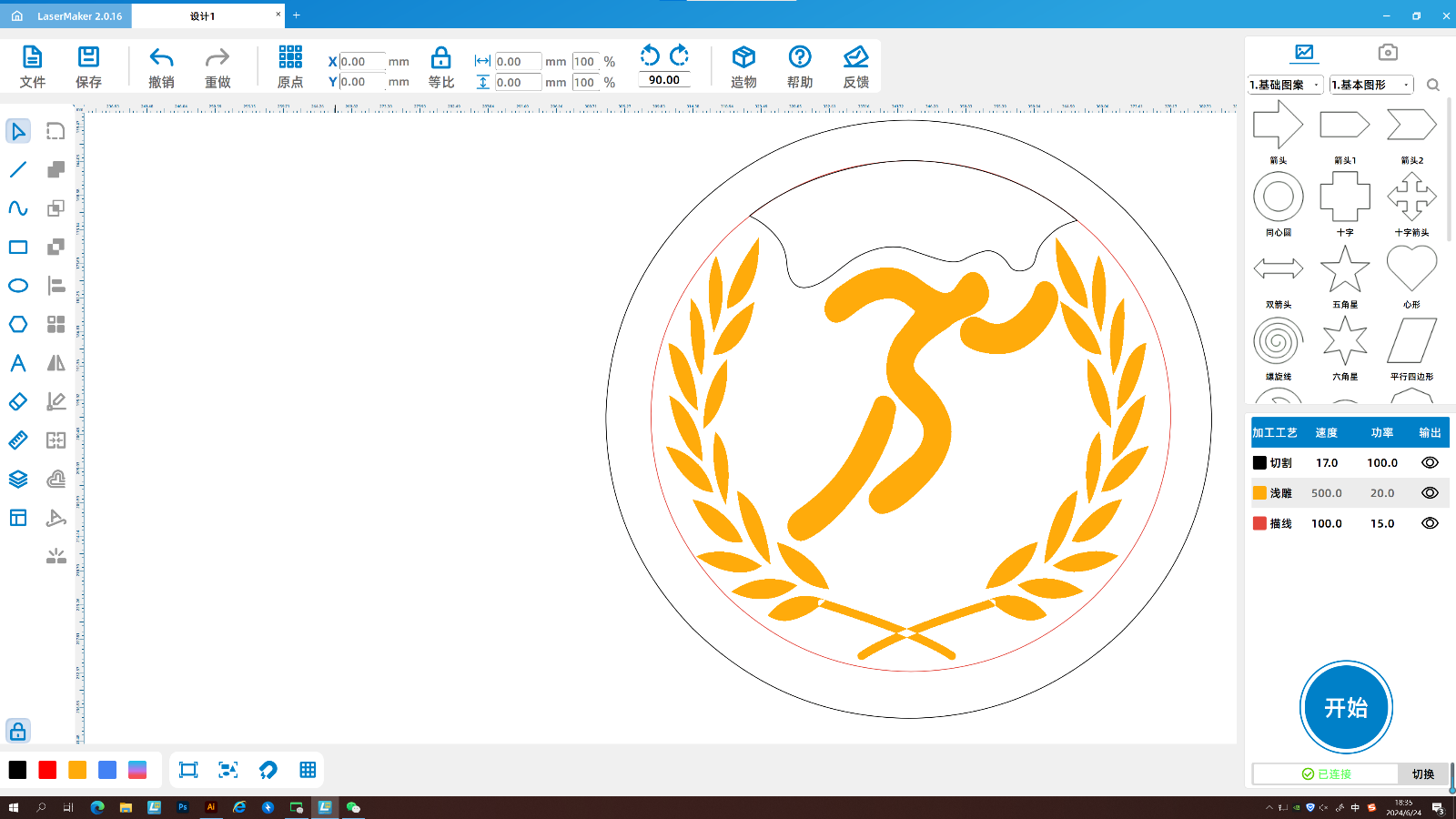Toggle the 等比 aspect ratio lock
This screenshot has height=819, width=1456.
[x=440, y=59]
